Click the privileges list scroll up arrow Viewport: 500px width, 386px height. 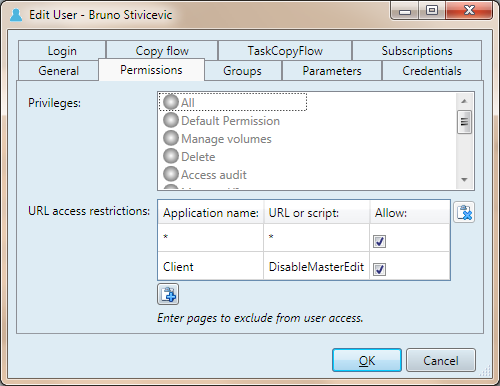point(464,101)
